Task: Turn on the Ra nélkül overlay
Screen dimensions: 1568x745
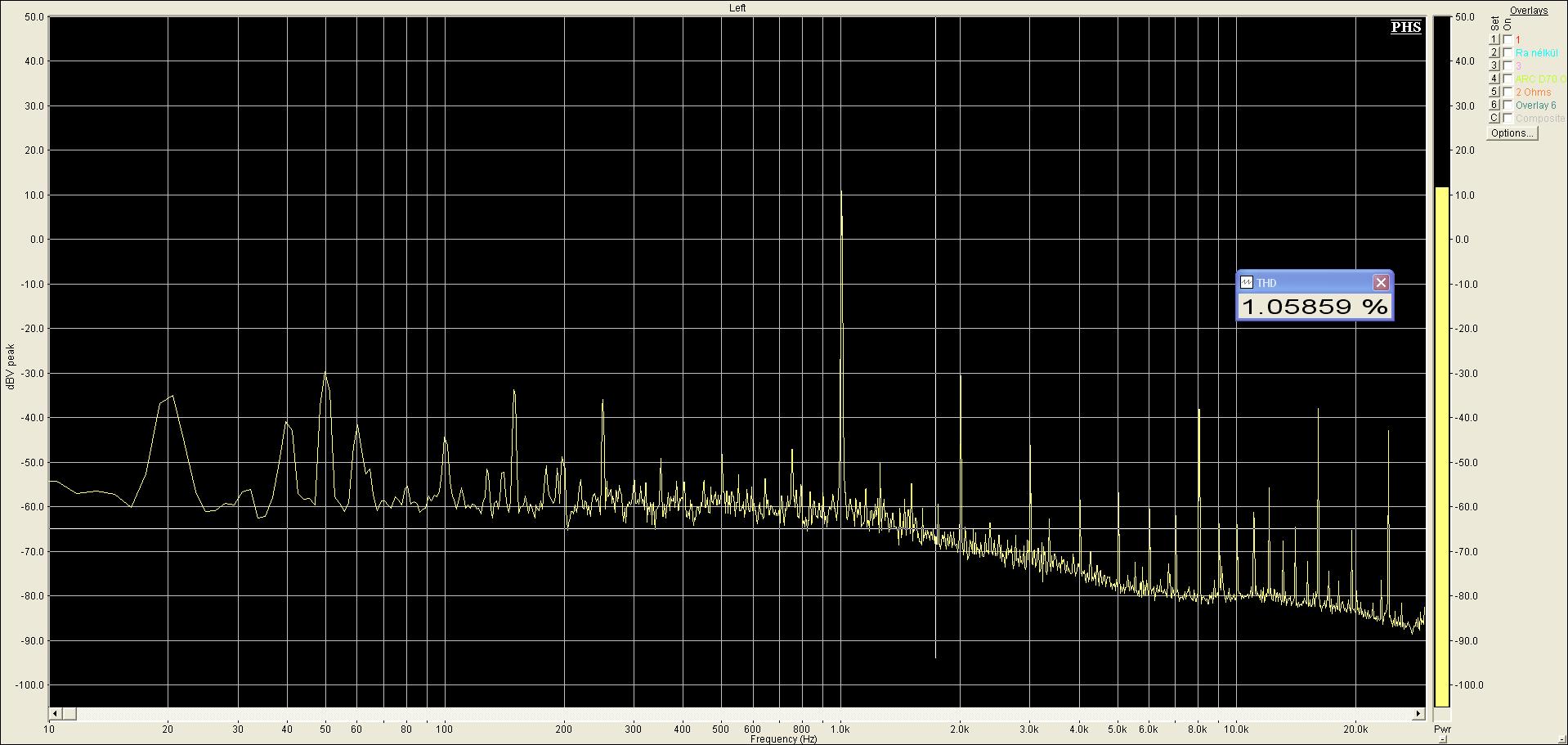Action: click(x=1508, y=52)
